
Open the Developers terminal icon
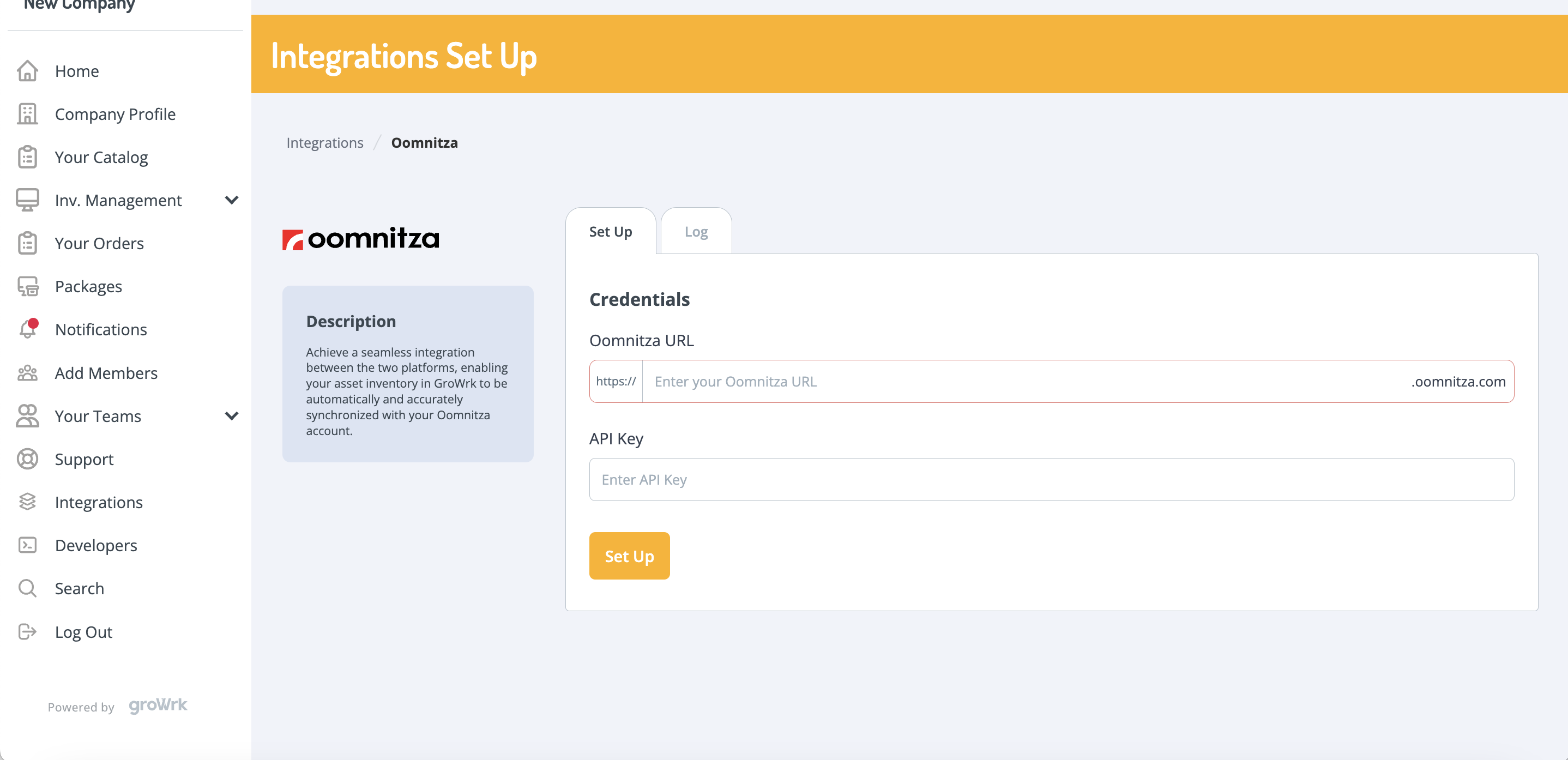pyautogui.click(x=27, y=545)
